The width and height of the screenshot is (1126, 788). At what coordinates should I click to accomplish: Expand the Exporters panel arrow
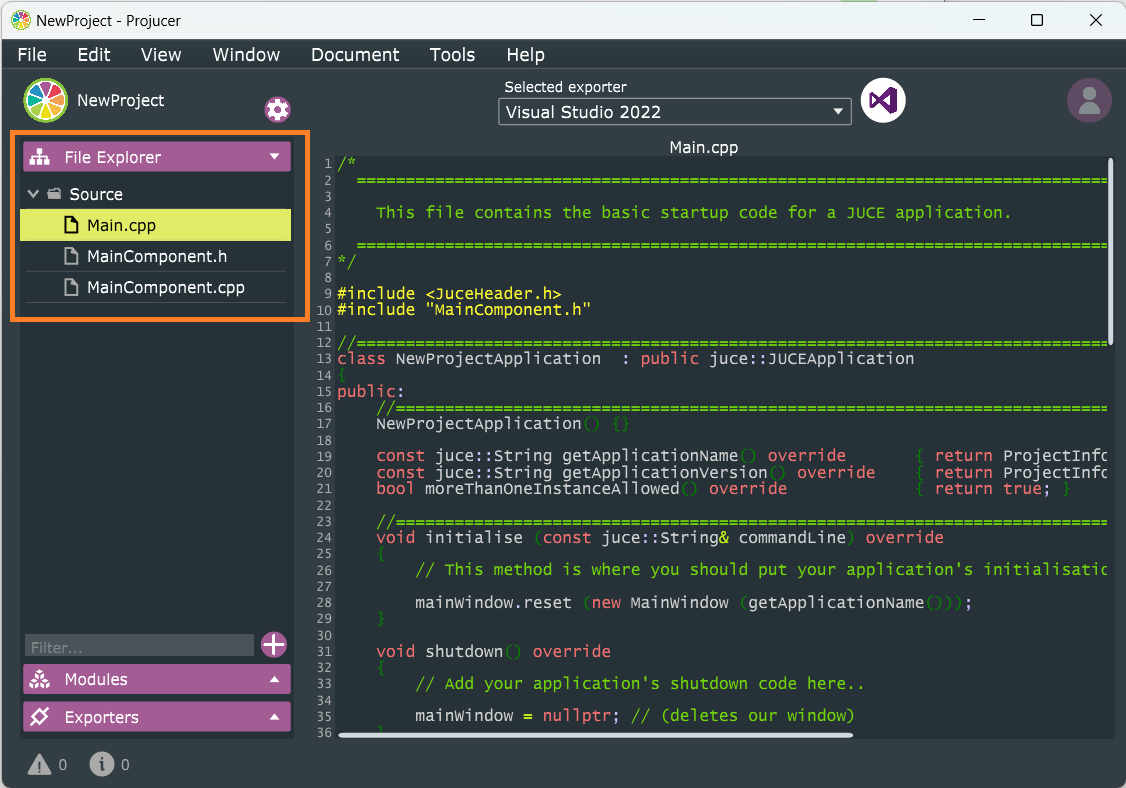point(274,717)
